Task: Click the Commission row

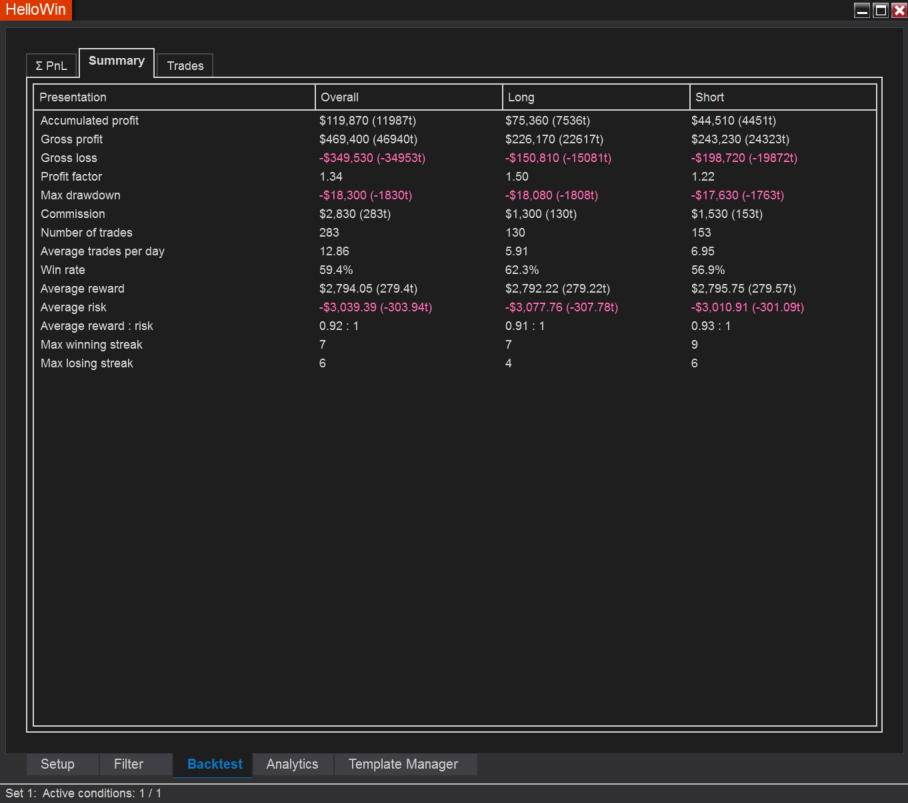Action: [x=72, y=213]
